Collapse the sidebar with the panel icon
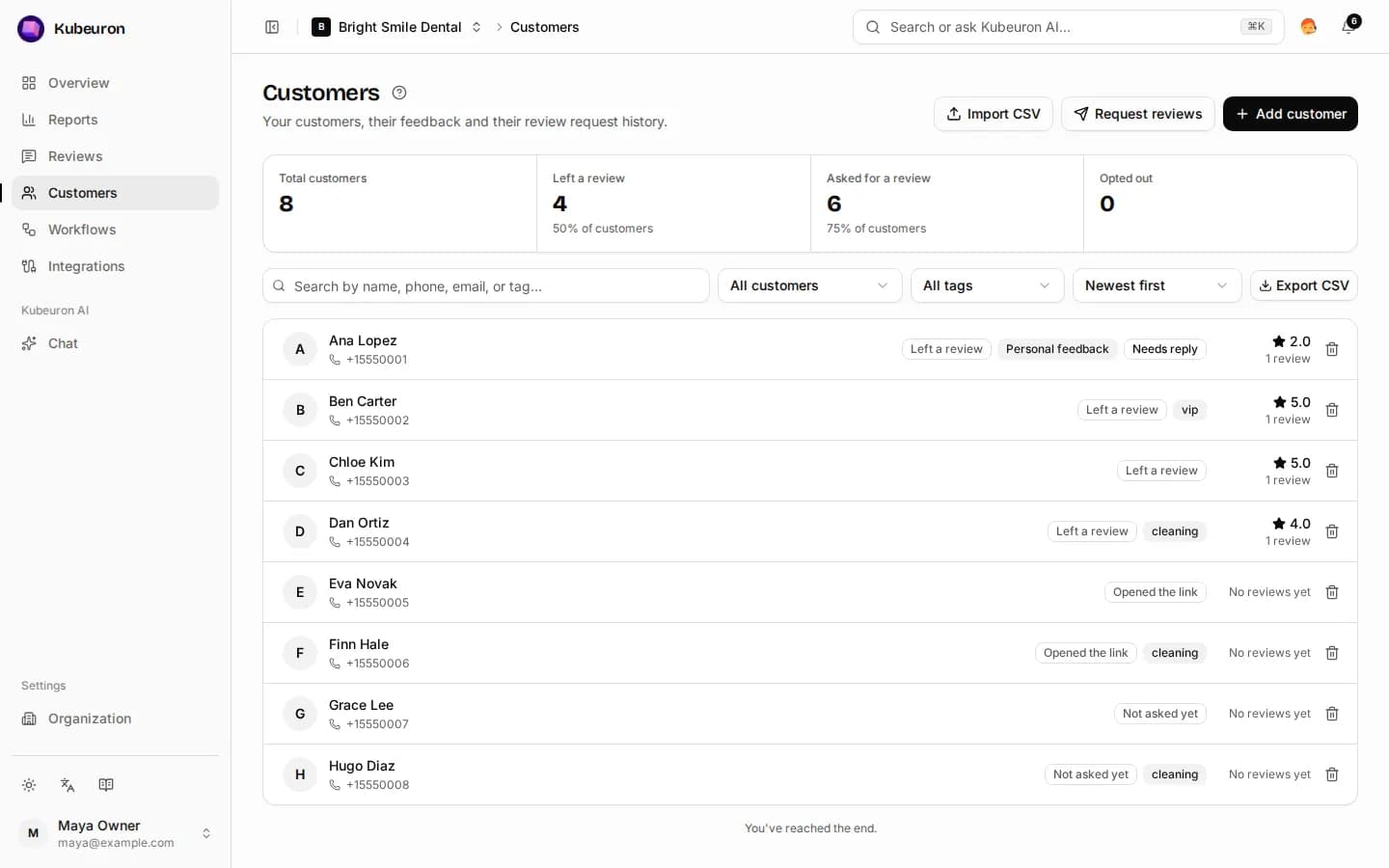Viewport: 1389px width, 868px height. [x=272, y=27]
